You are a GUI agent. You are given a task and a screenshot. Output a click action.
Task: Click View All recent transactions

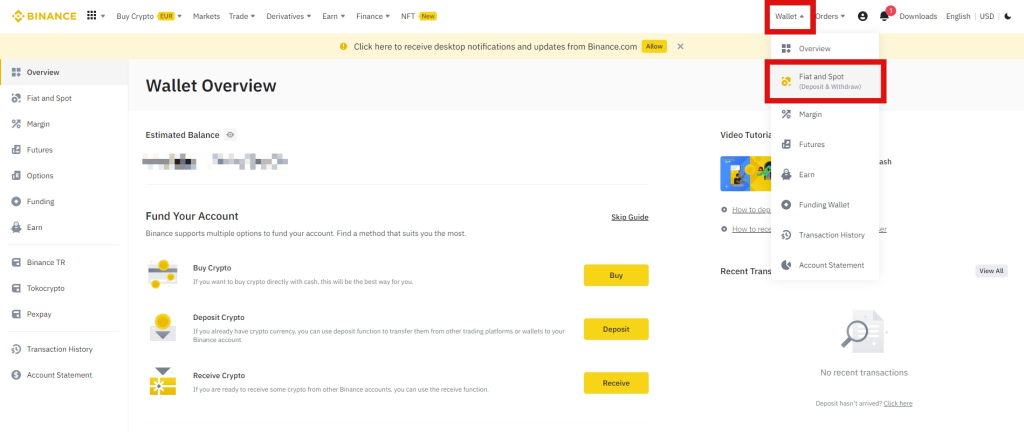pos(991,271)
